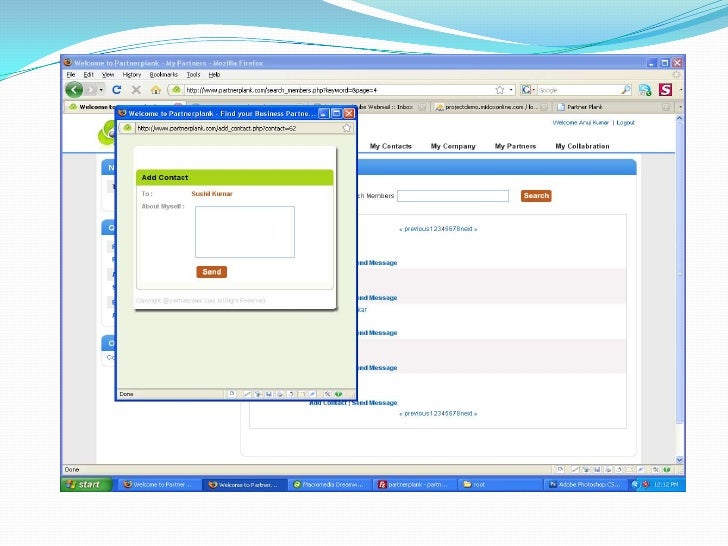Click the green site icon in the popup address bar
728x546 pixels.
pos(127,128)
